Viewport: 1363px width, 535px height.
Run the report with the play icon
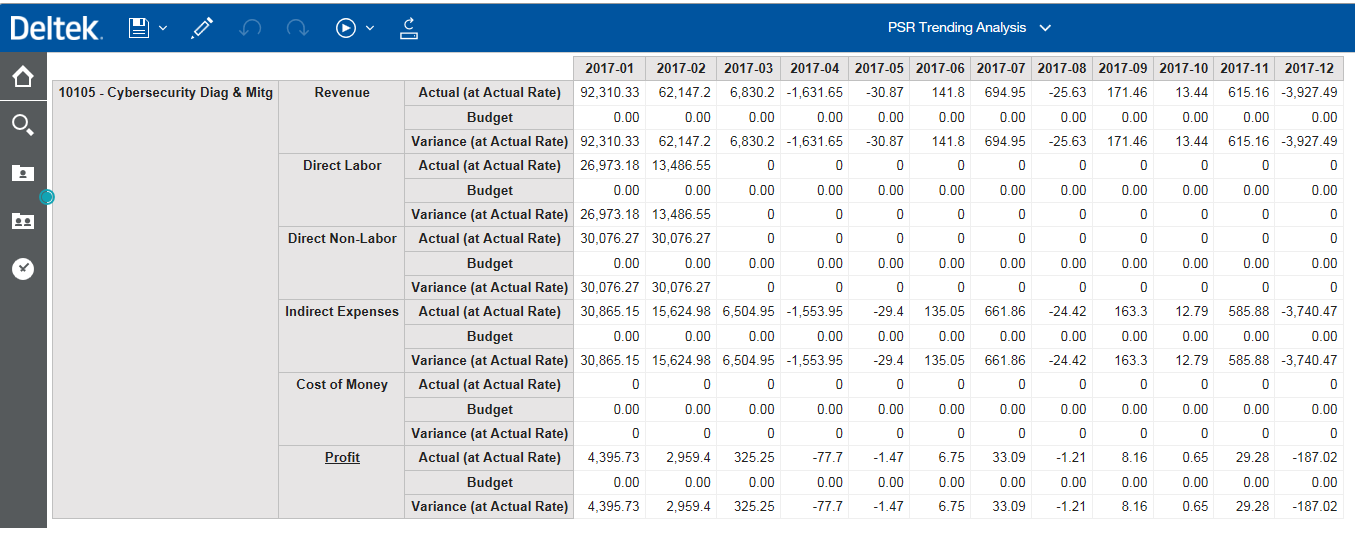click(x=345, y=28)
